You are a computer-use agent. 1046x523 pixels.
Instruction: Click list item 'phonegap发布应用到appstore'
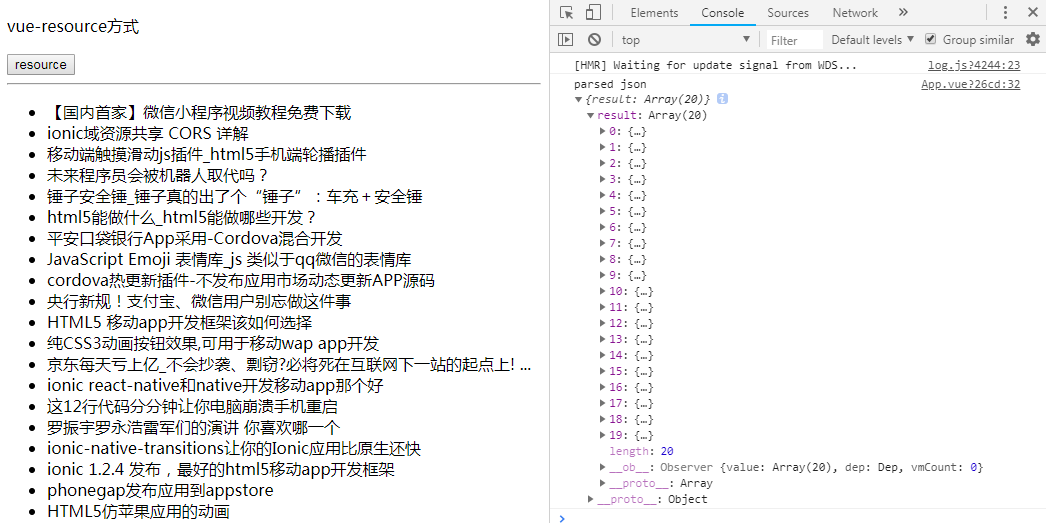160,491
